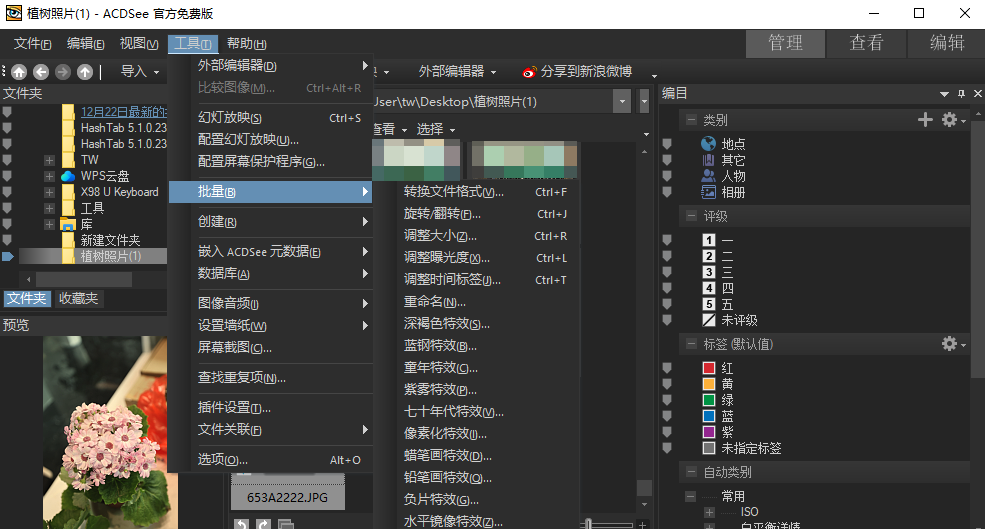The image size is (985, 529).
Task: Select the 人物 people icon
Action: pyautogui.click(x=709, y=176)
